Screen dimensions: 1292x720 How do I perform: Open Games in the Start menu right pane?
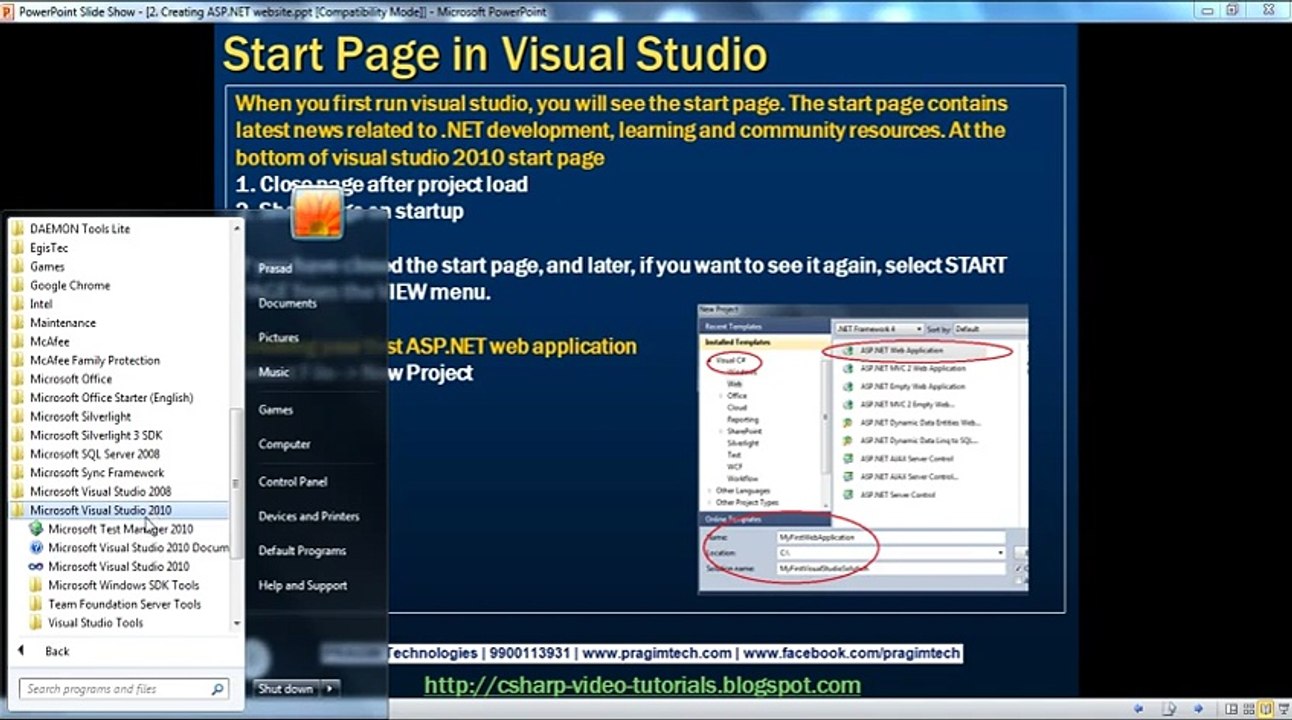click(x=275, y=409)
